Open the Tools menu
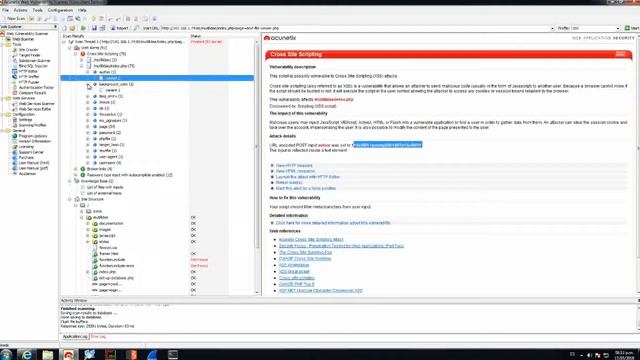The width and height of the screenshot is (640, 360). pyautogui.click(x=38, y=10)
